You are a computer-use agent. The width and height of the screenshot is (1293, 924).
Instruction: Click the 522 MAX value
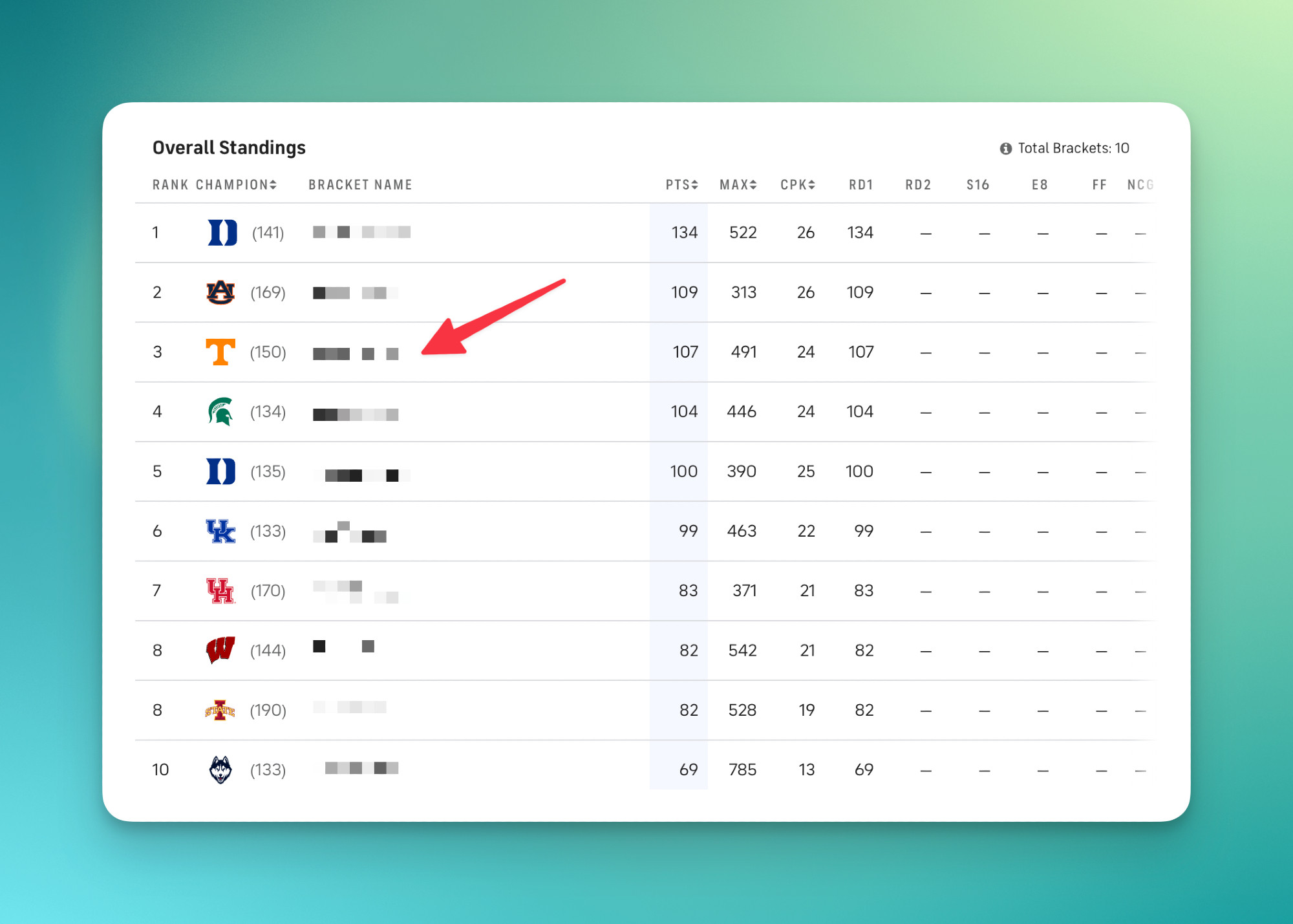point(743,233)
